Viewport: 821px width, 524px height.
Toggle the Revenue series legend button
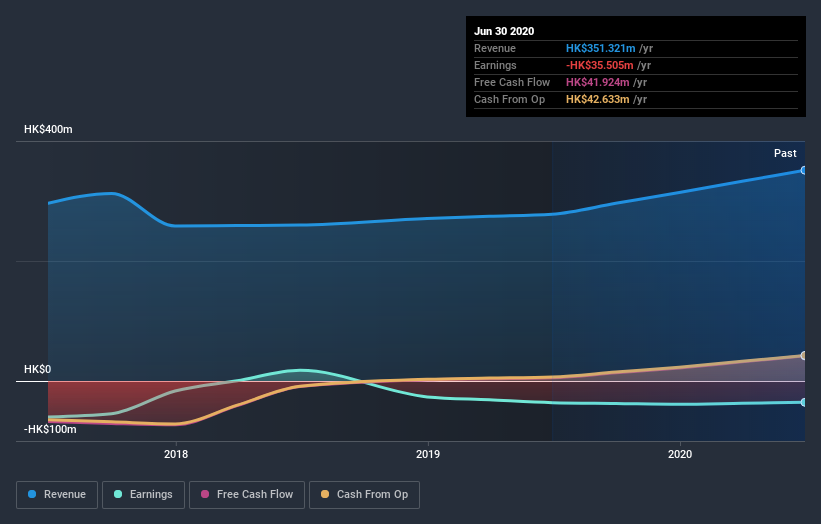pos(57,495)
